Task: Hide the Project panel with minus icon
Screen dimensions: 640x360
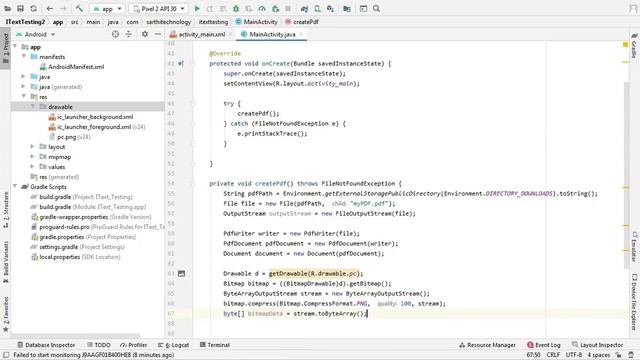Action: click(x=158, y=34)
